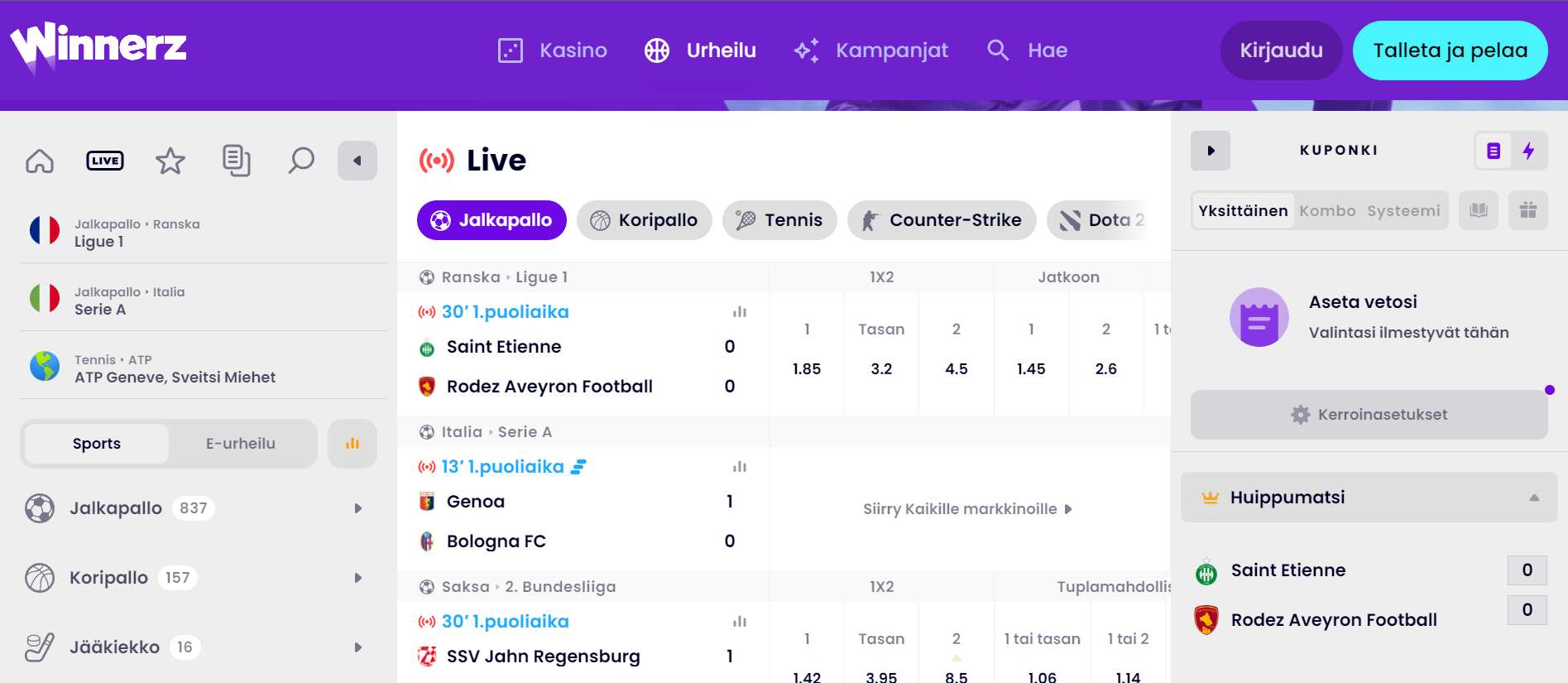Open the LIVE events icon in sidebar
1568x683 pixels.
(x=105, y=161)
